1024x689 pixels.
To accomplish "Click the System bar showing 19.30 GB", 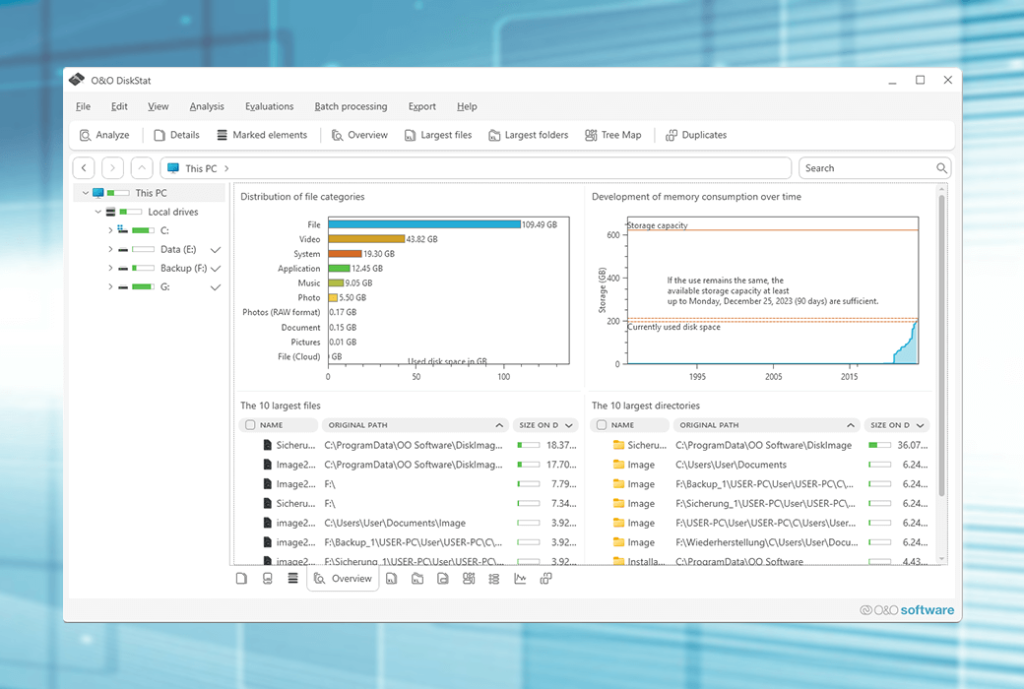I will pos(345,253).
